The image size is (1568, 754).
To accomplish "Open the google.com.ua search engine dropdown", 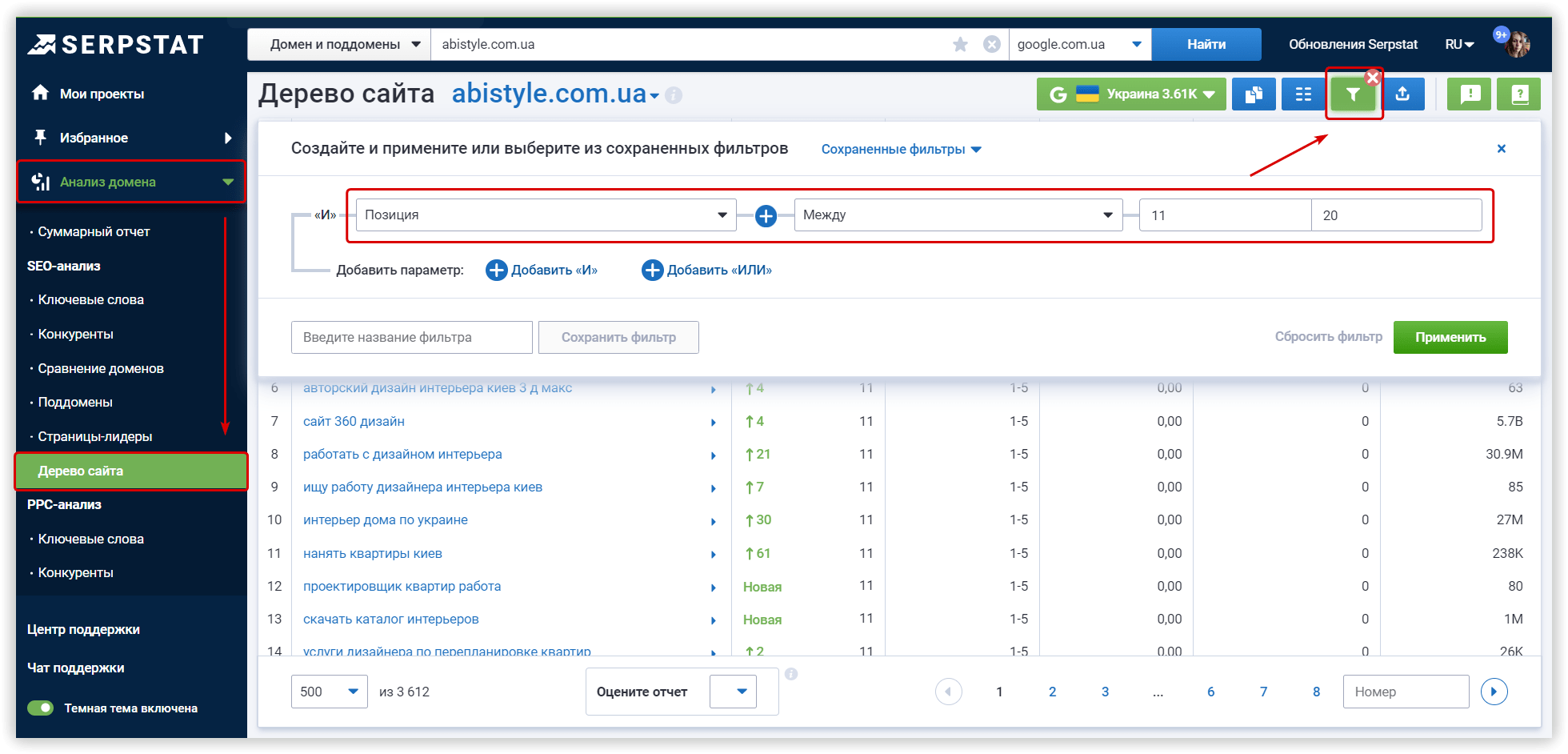I will [1079, 45].
